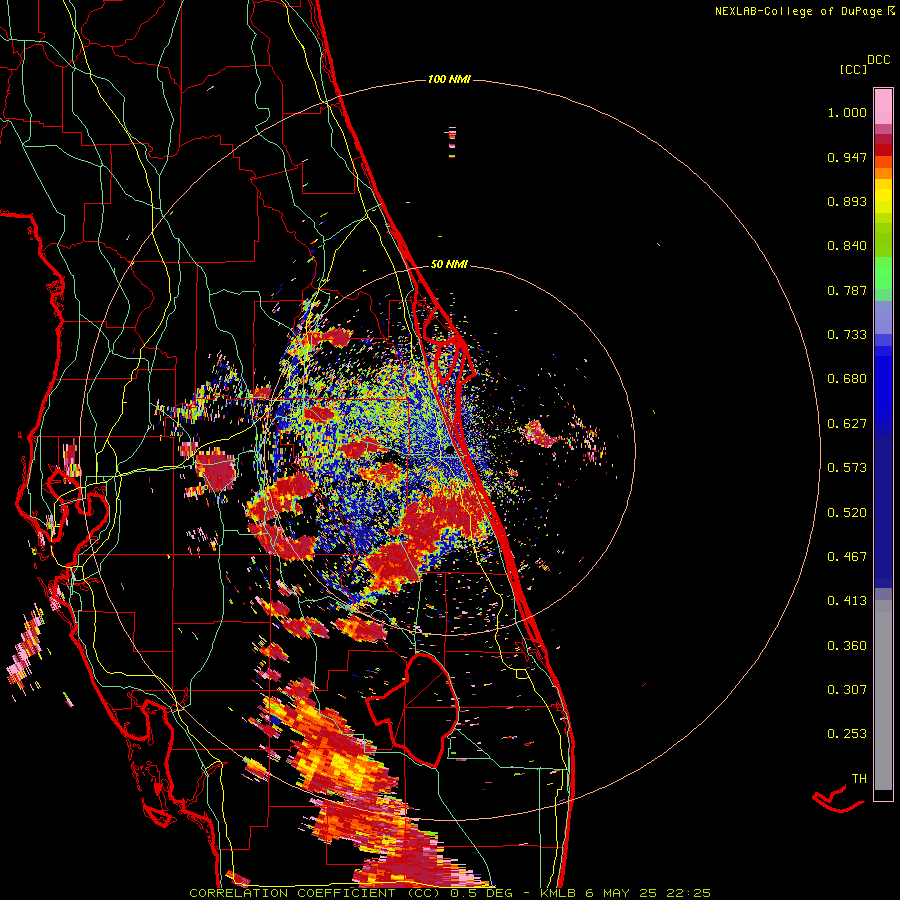Pick the bright green segment of color bar
The image size is (900, 900).
coord(883,274)
